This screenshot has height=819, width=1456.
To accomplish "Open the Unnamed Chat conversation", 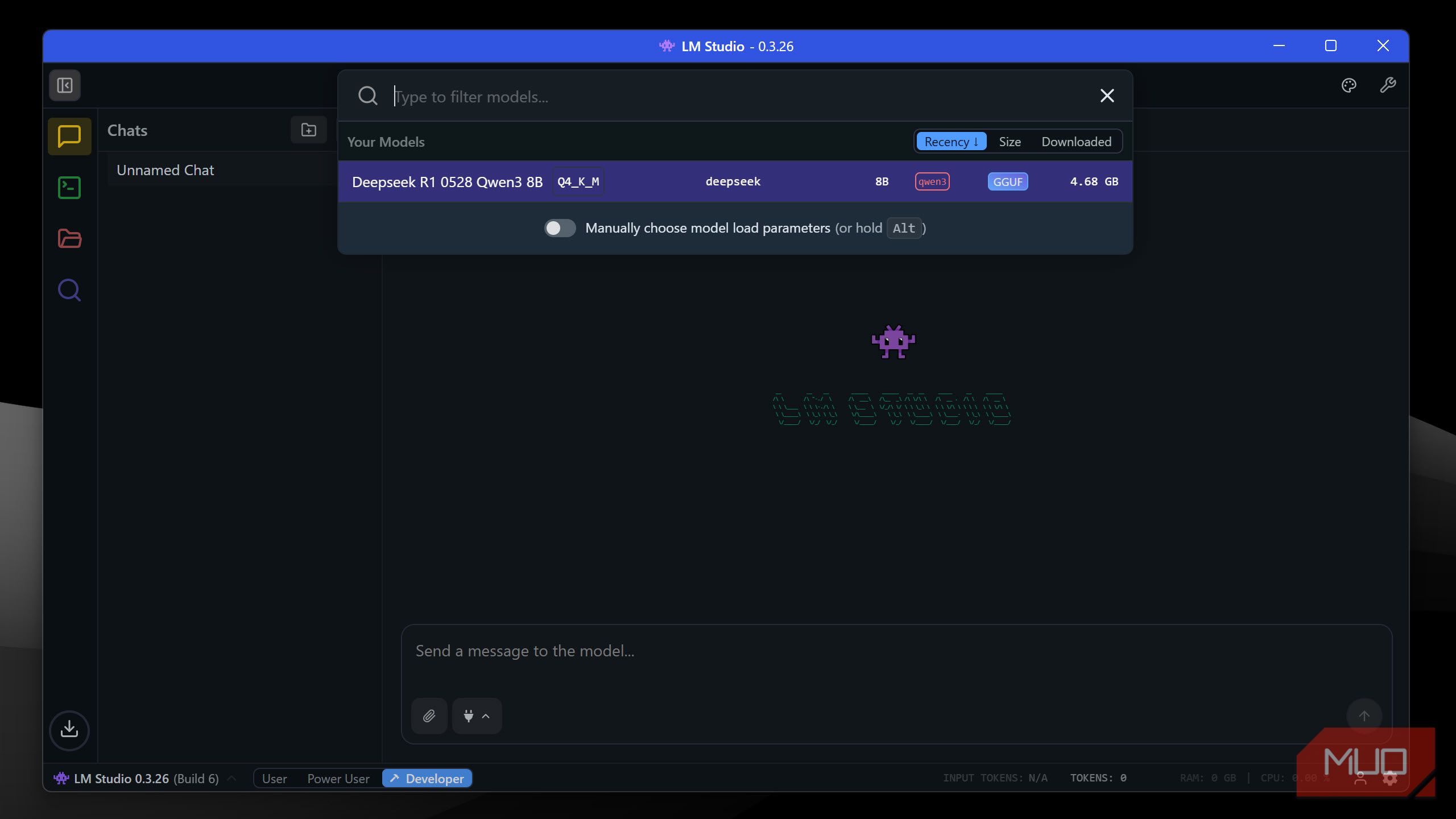I will [x=222, y=170].
